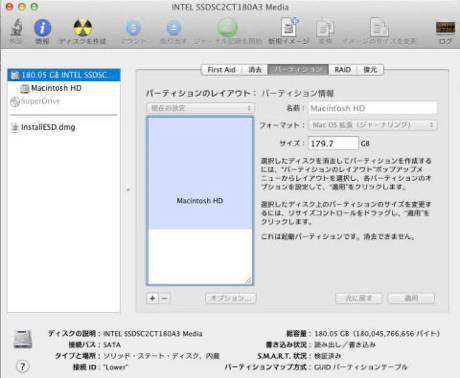Image resolution: width=460 pixels, height=378 pixels.
Task: Click the Verify microscope toolbar icon
Action: (x=16, y=28)
